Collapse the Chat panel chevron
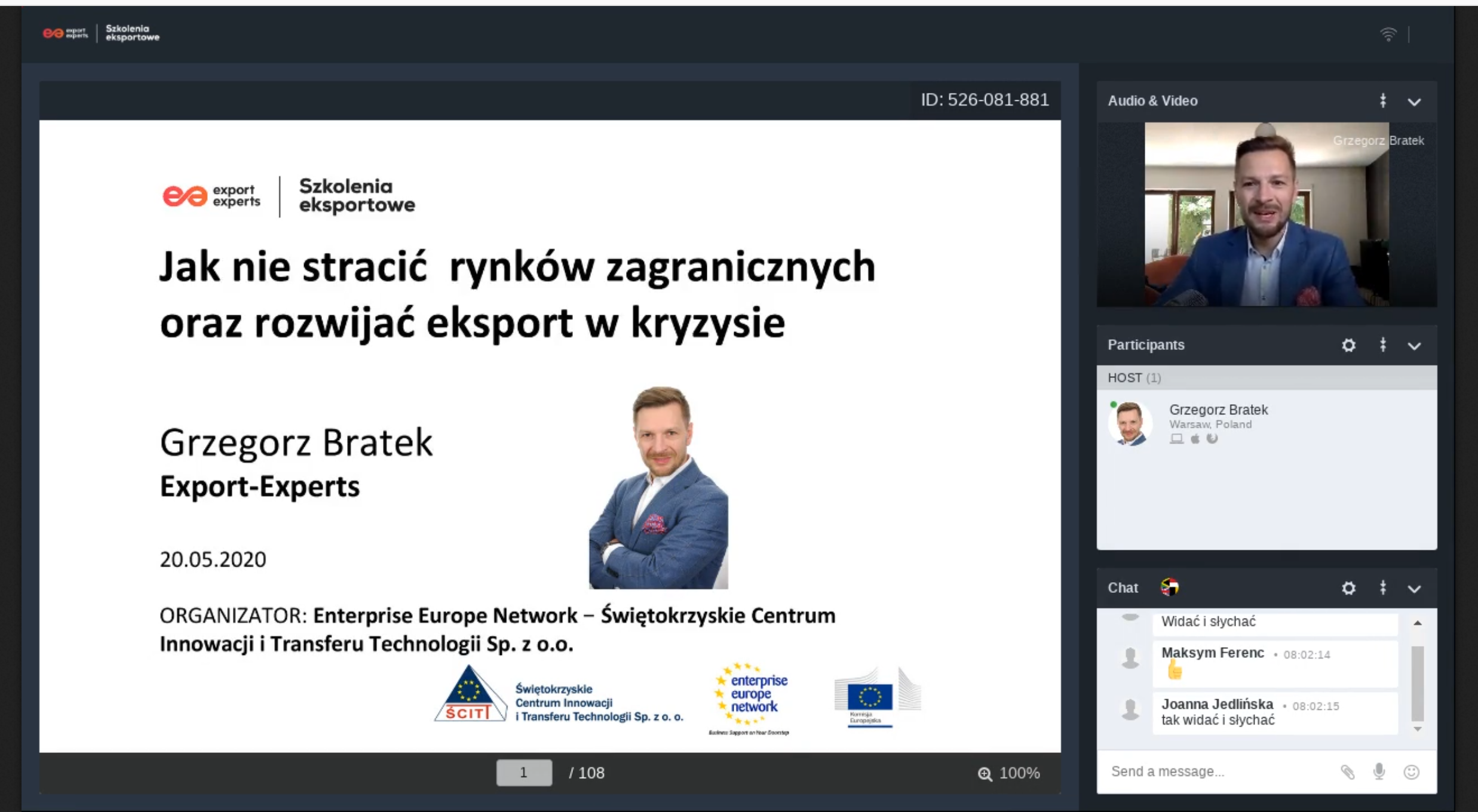The width and height of the screenshot is (1478, 812). point(1414,589)
